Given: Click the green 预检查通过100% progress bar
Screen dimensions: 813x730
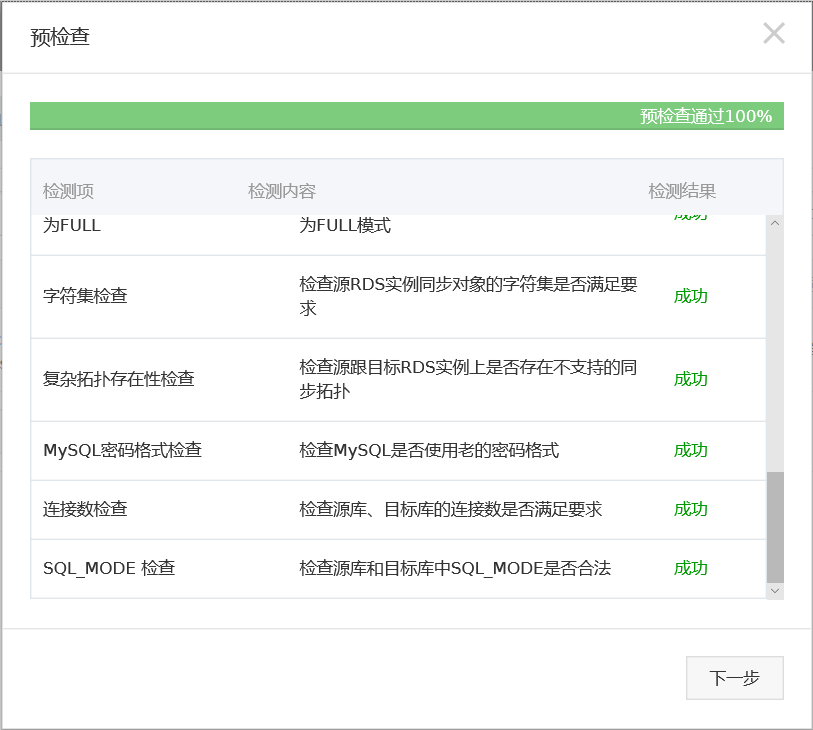Looking at the screenshot, I should pos(406,116).
